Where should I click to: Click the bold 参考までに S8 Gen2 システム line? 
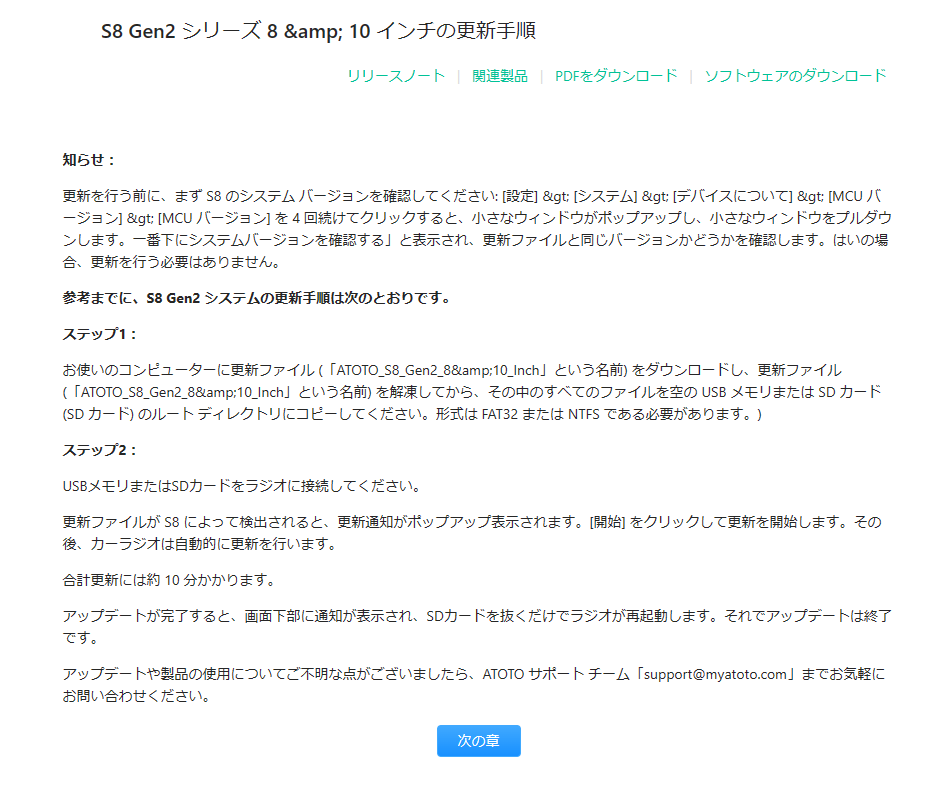[256, 298]
